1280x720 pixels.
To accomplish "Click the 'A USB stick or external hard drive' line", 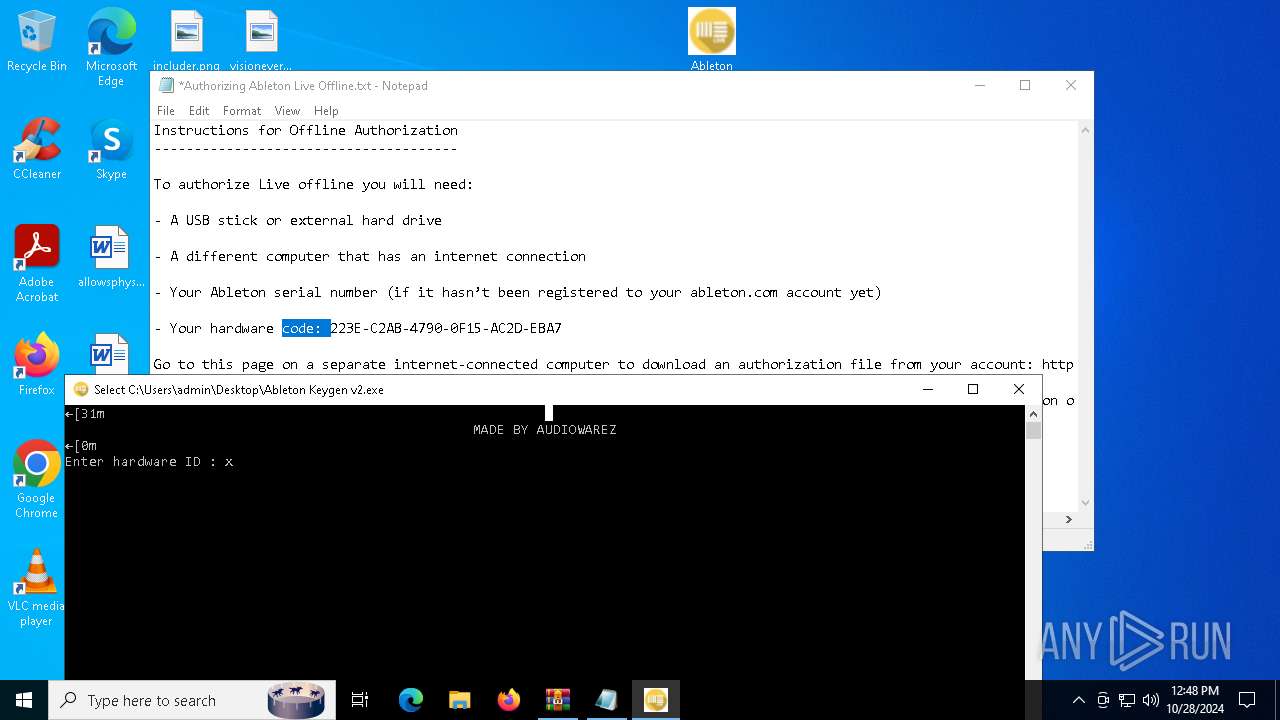I will pyautogui.click(x=298, y=220).
